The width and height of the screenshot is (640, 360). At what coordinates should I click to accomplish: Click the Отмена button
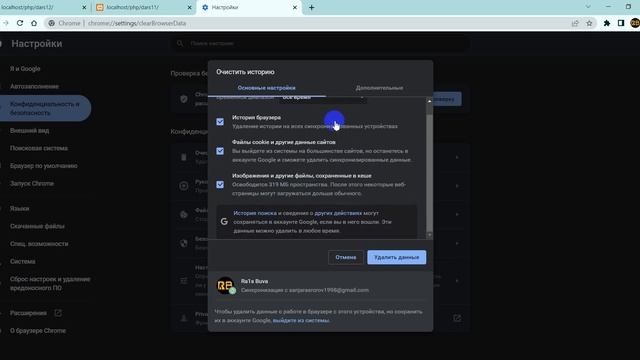[345, 257]
